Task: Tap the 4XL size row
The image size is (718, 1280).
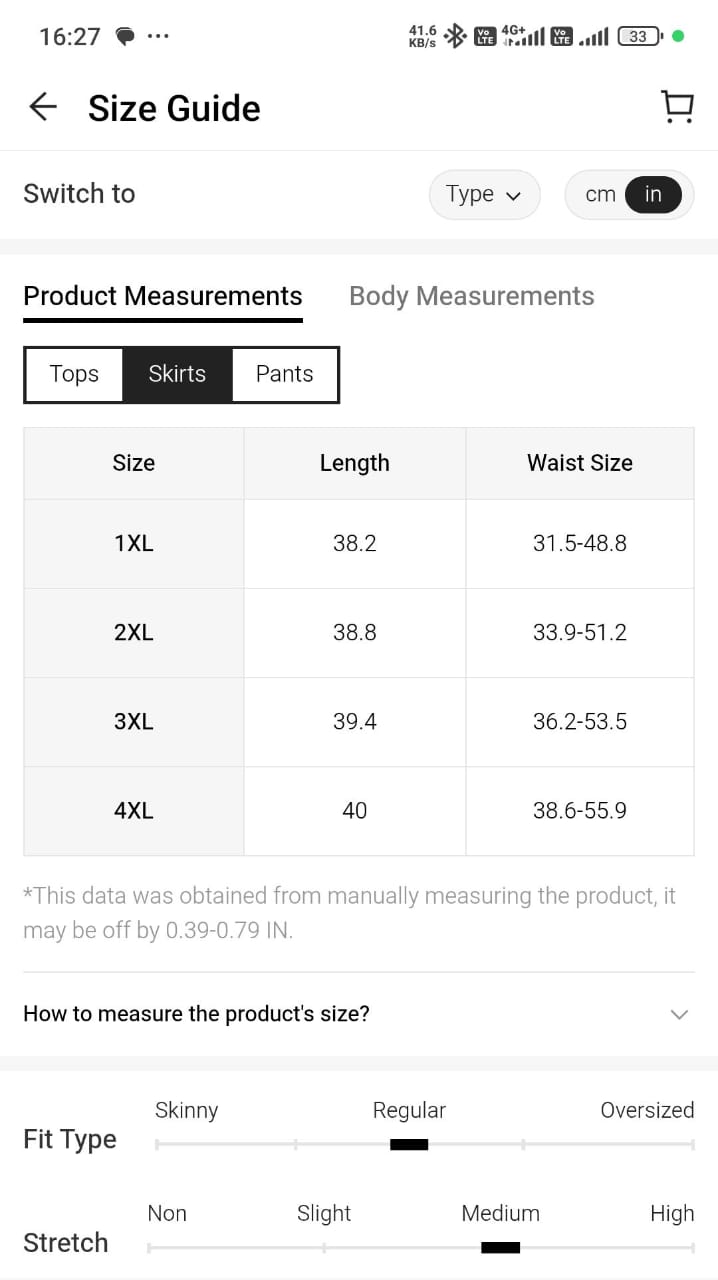Action: click(133, 811)
